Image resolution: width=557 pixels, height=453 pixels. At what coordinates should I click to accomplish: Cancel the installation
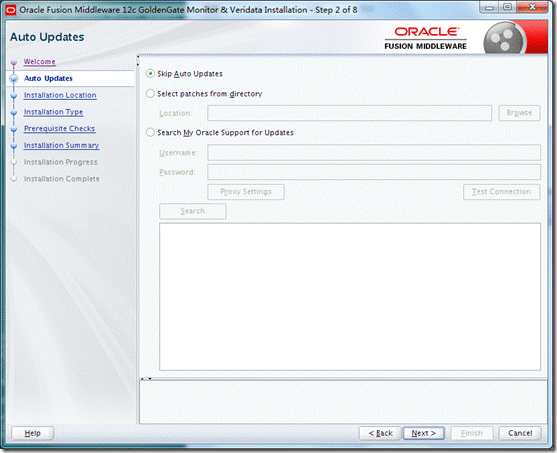[520, 433]
